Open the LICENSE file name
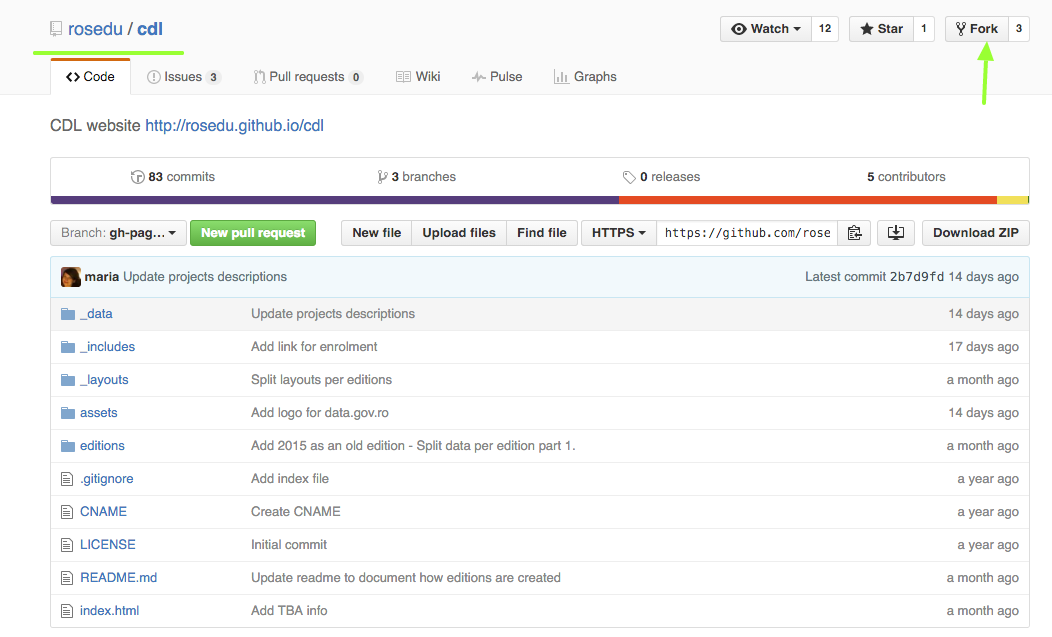Viewport: 1052px width, 637px height. click(107, 544)
